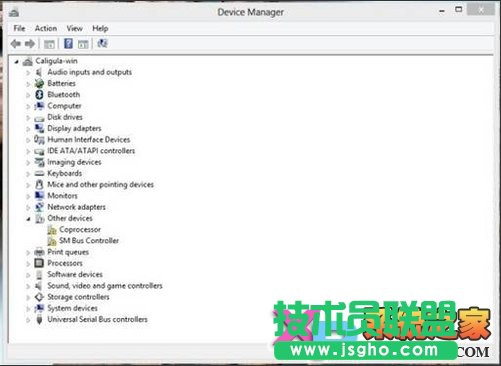Click the Bluetooth logo icon
501x366 pixels.
pyautogui.click(x=39, y=95)
